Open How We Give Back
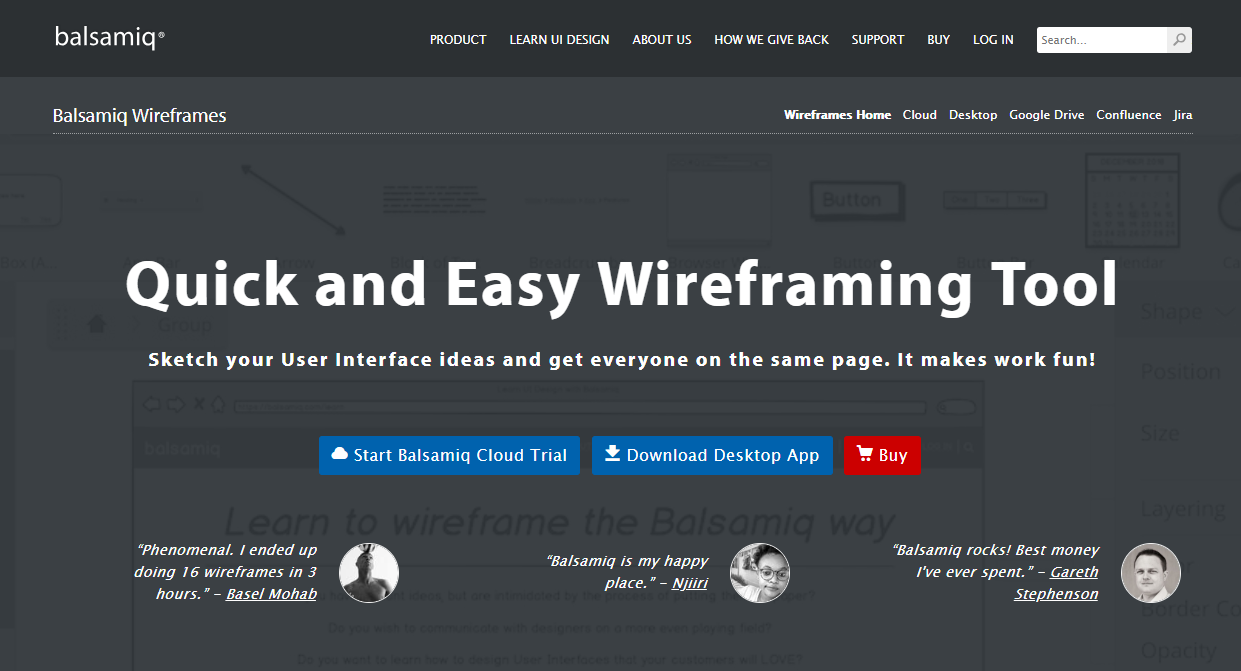 click(x=771, y=40)
